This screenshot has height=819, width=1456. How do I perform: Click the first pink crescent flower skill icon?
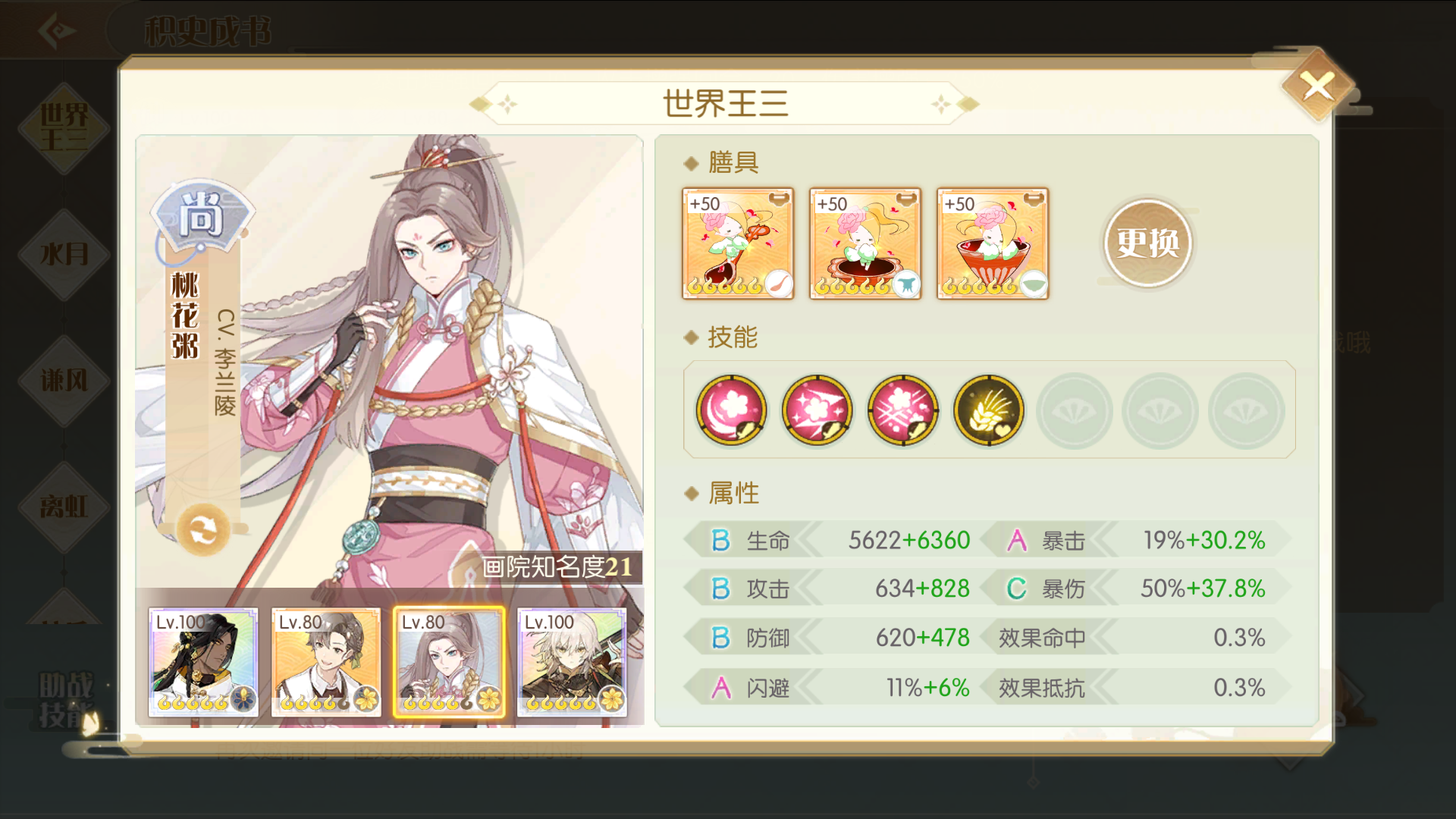point(731,410)
